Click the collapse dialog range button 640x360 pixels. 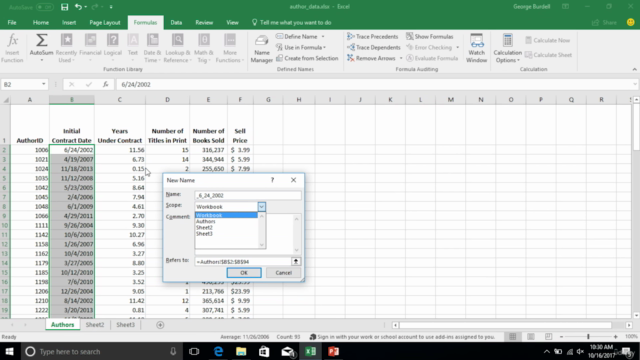point(296,262)
